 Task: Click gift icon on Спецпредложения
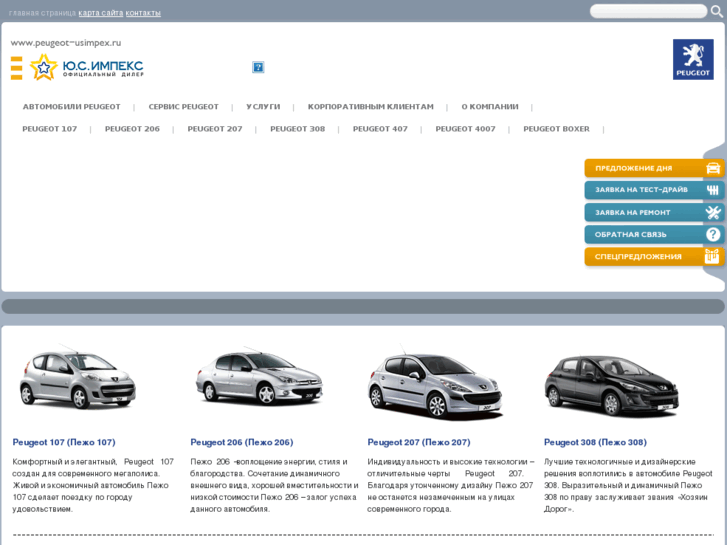coord(712,256)
